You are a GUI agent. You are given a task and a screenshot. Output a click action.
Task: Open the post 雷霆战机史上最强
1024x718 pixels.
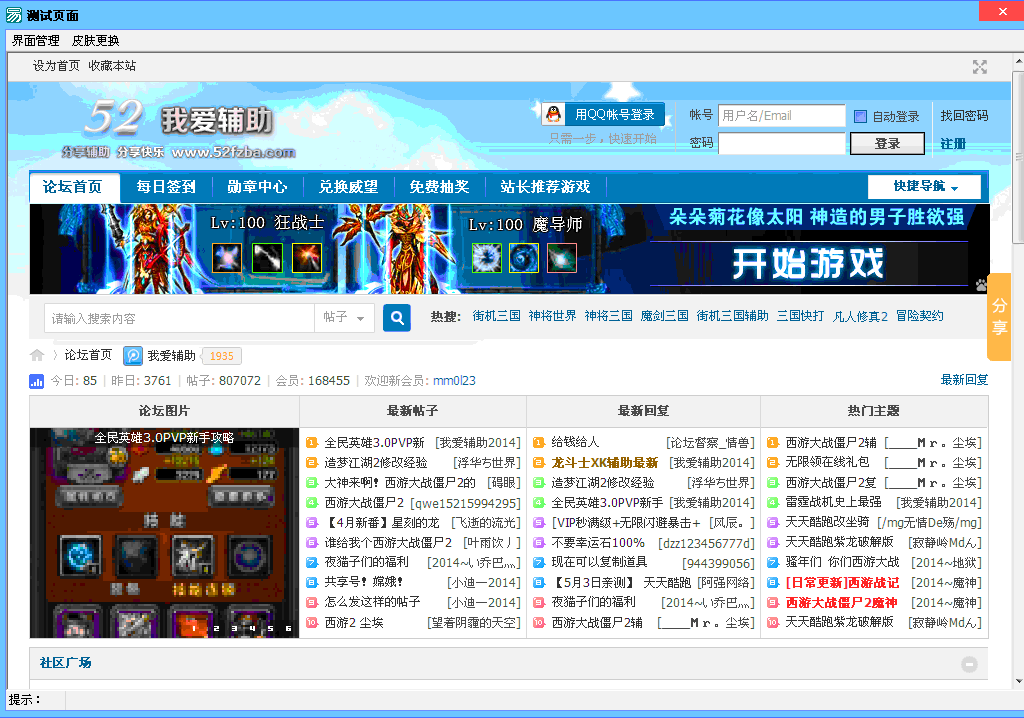(x=833, y=502)
